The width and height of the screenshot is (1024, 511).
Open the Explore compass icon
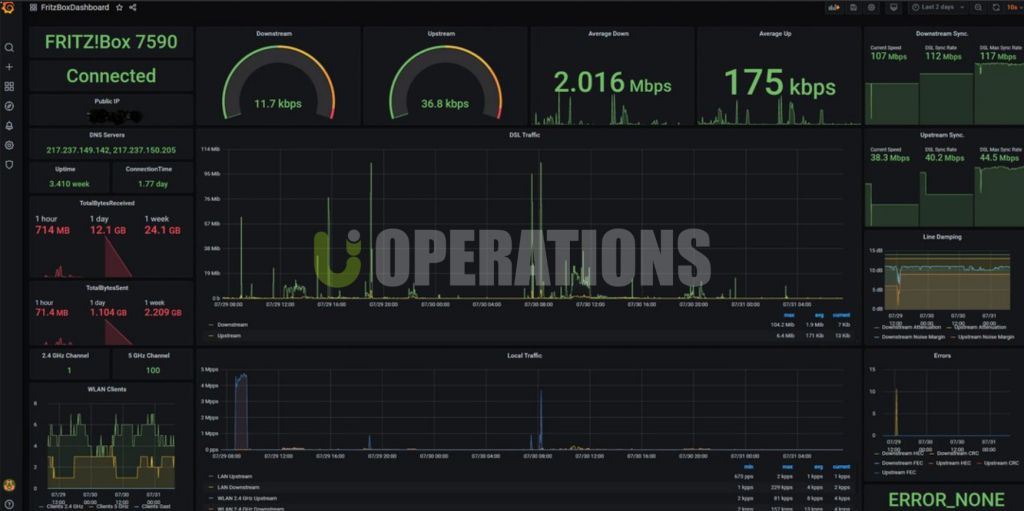pyautogui.click(x=9, y=106)
